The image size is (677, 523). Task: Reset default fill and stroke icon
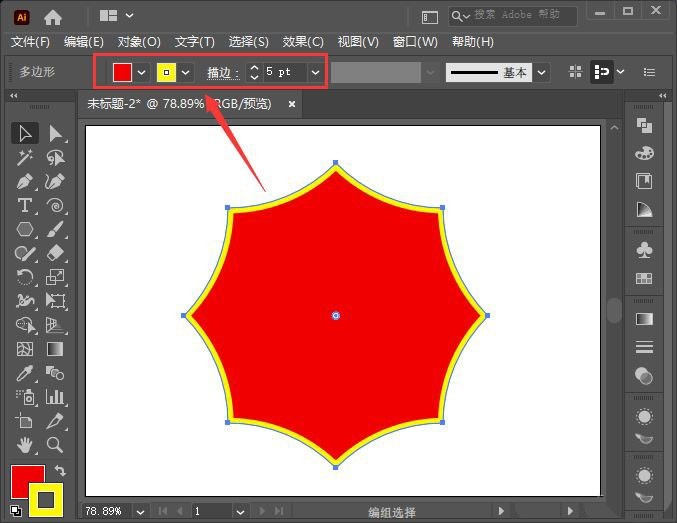coord(16,510)
